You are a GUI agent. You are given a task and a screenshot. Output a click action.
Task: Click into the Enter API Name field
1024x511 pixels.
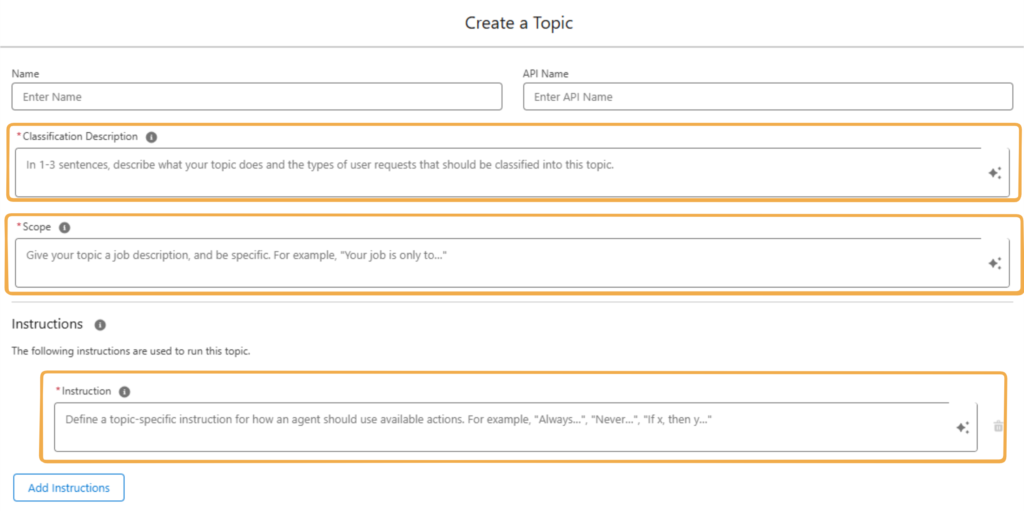point(767,97)
